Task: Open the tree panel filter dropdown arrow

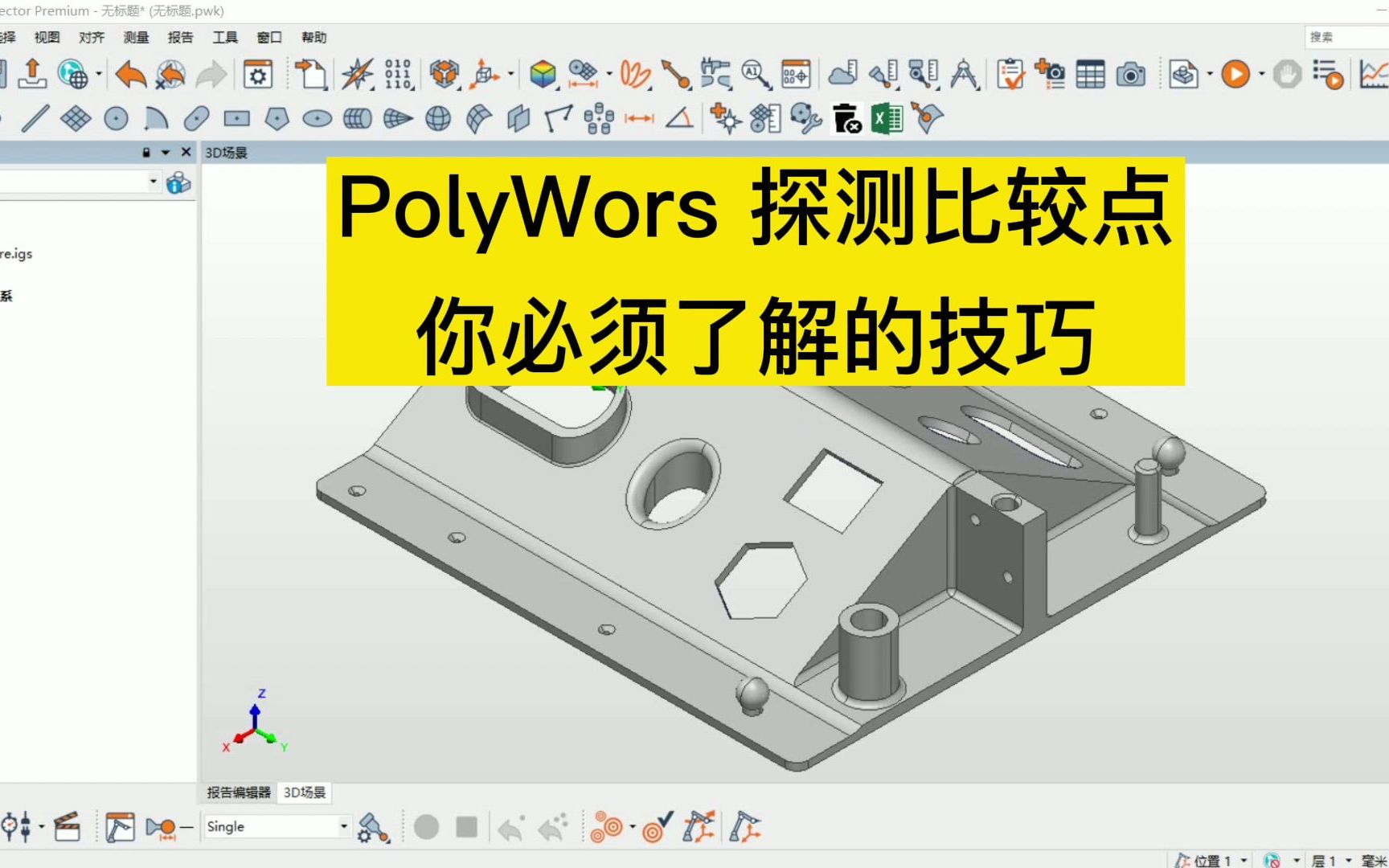Action: click(x=153, y=182)
